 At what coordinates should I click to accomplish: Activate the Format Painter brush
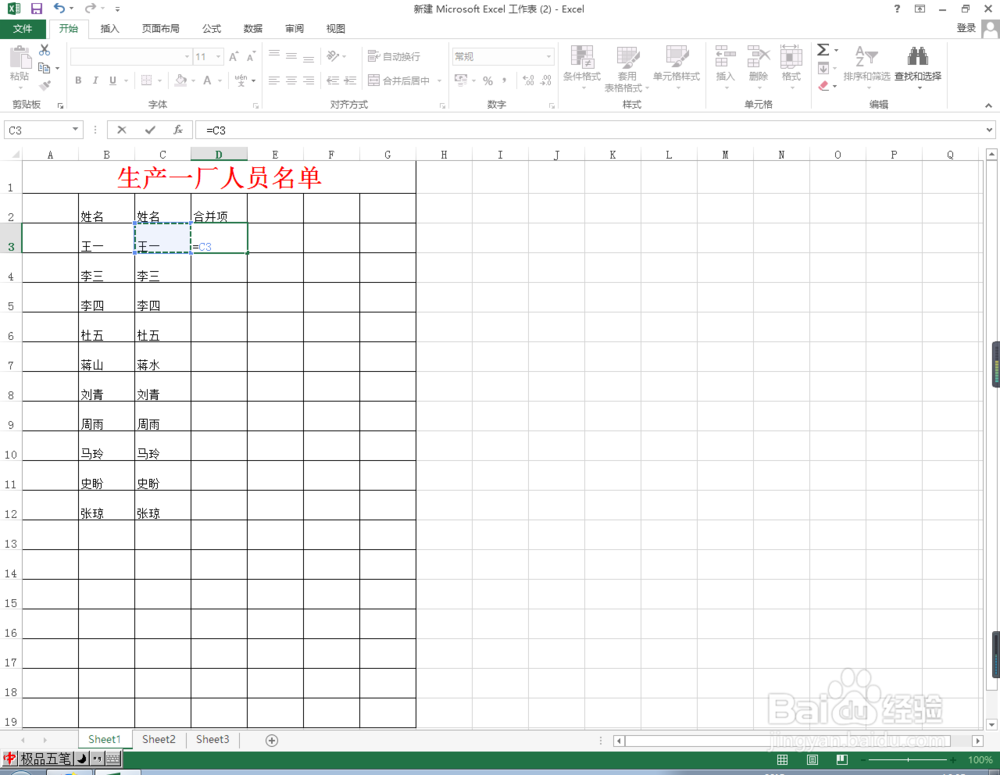coord(45,85)
